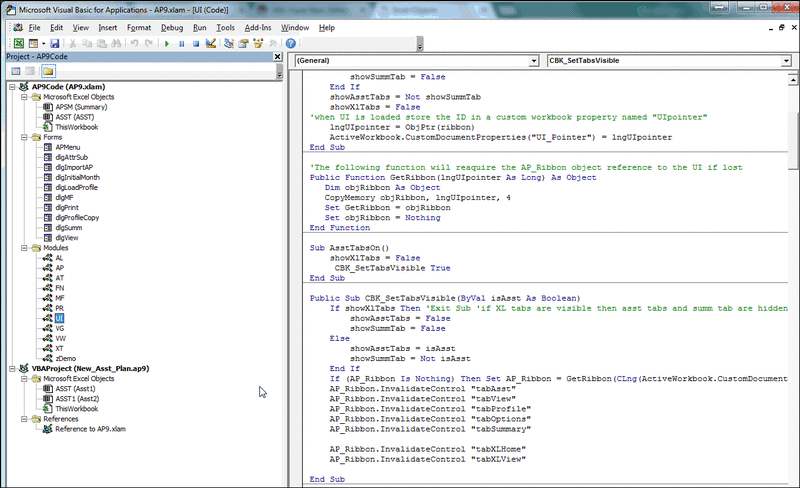Select the dlgProfileCopy form
800x488 pixels.
[x=77, y=217]
